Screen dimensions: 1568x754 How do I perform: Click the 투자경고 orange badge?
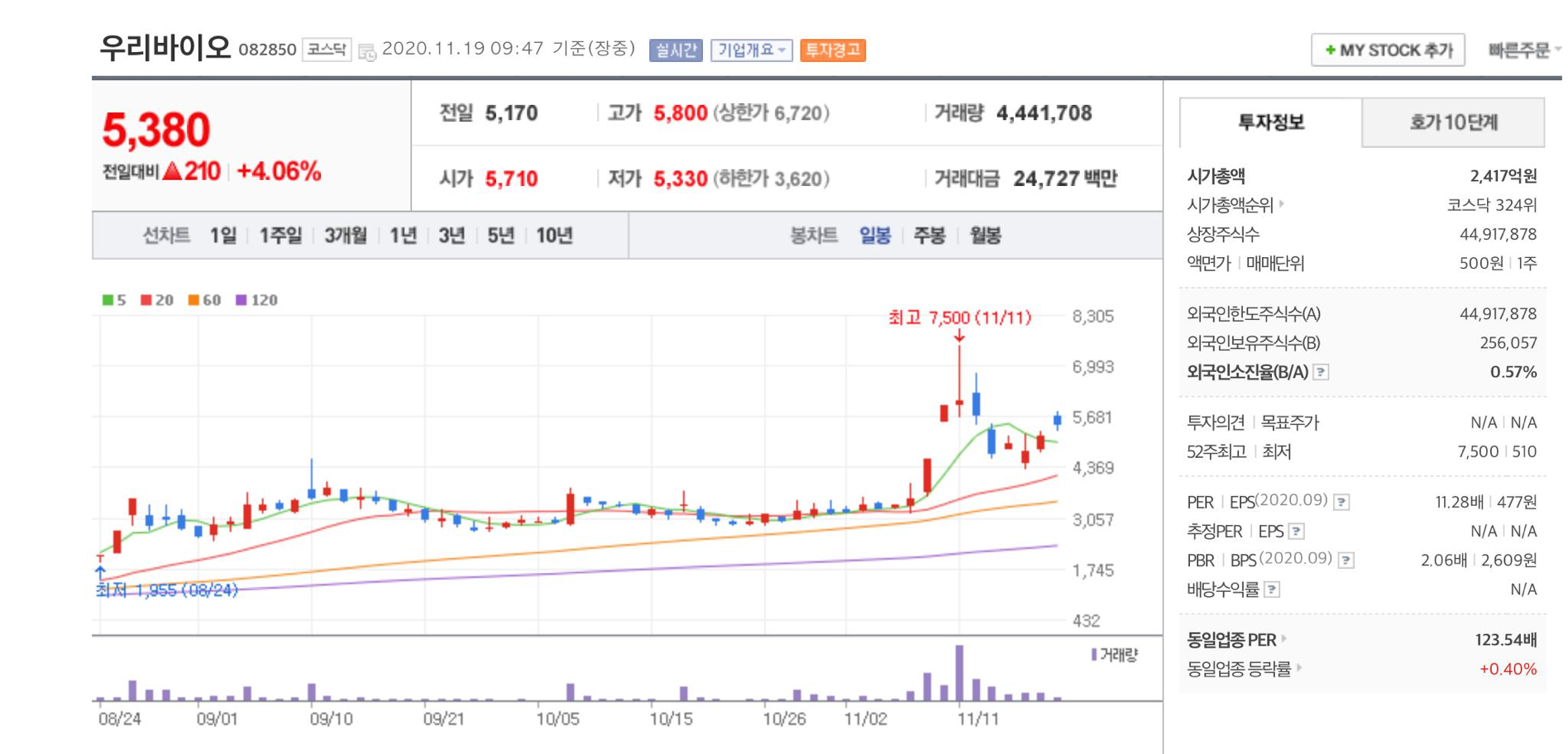tap(833, 50)
